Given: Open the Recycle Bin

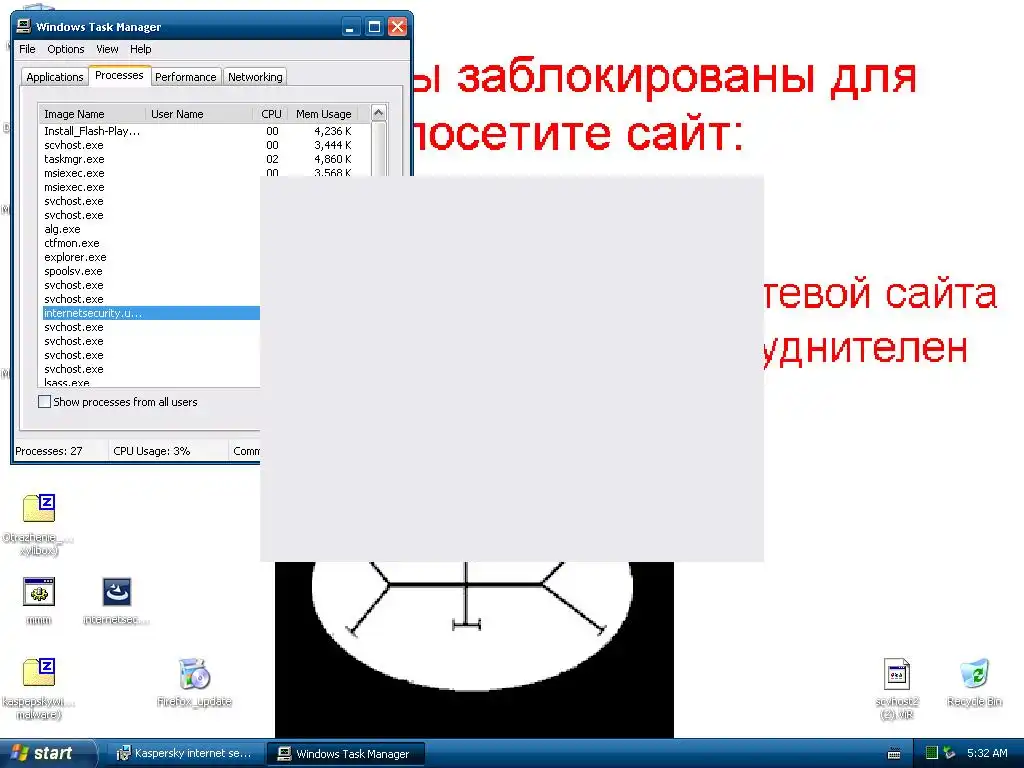Looking at the screenshot, I should click(974, 674).
